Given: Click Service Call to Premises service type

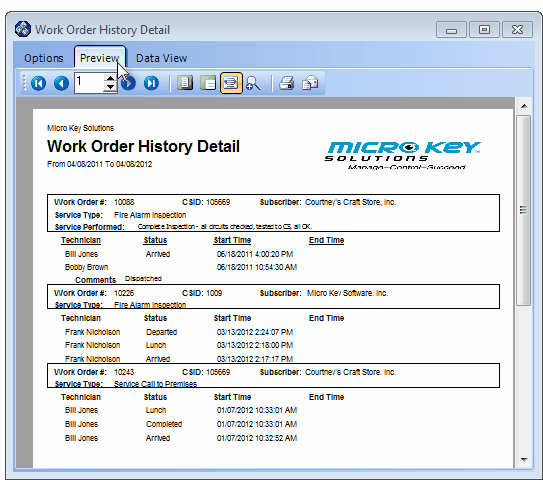Looking at the screenshot, I should 155,384.
